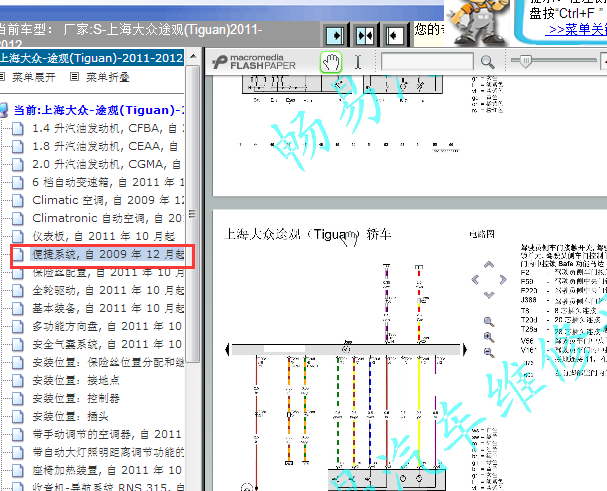Image resolution: width=607 pixels, height=491 pixels.
Task: Open 带自动大灯照明距离调节功能 document
Action: point(108,452)
